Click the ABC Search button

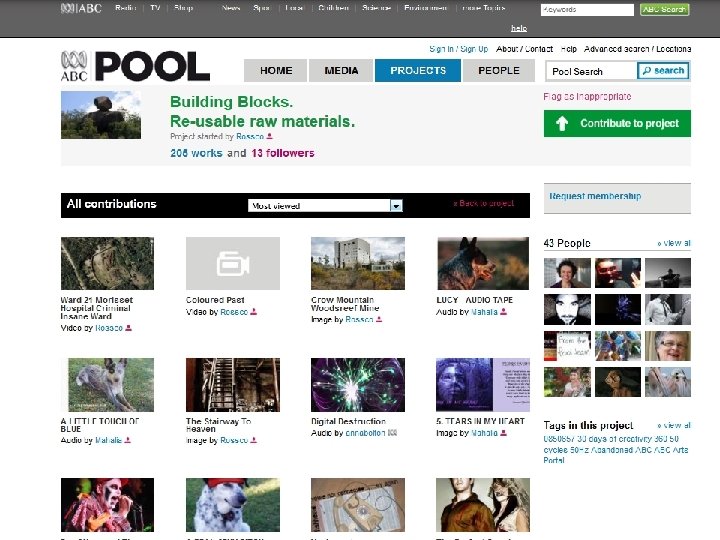click(664, 9)
